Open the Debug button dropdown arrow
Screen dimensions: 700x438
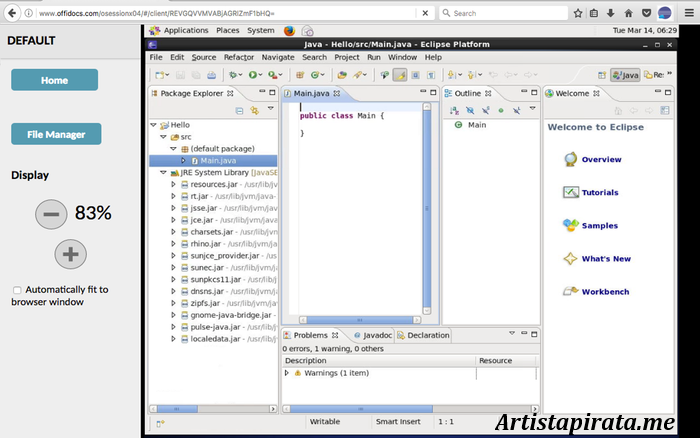(240, 75)
